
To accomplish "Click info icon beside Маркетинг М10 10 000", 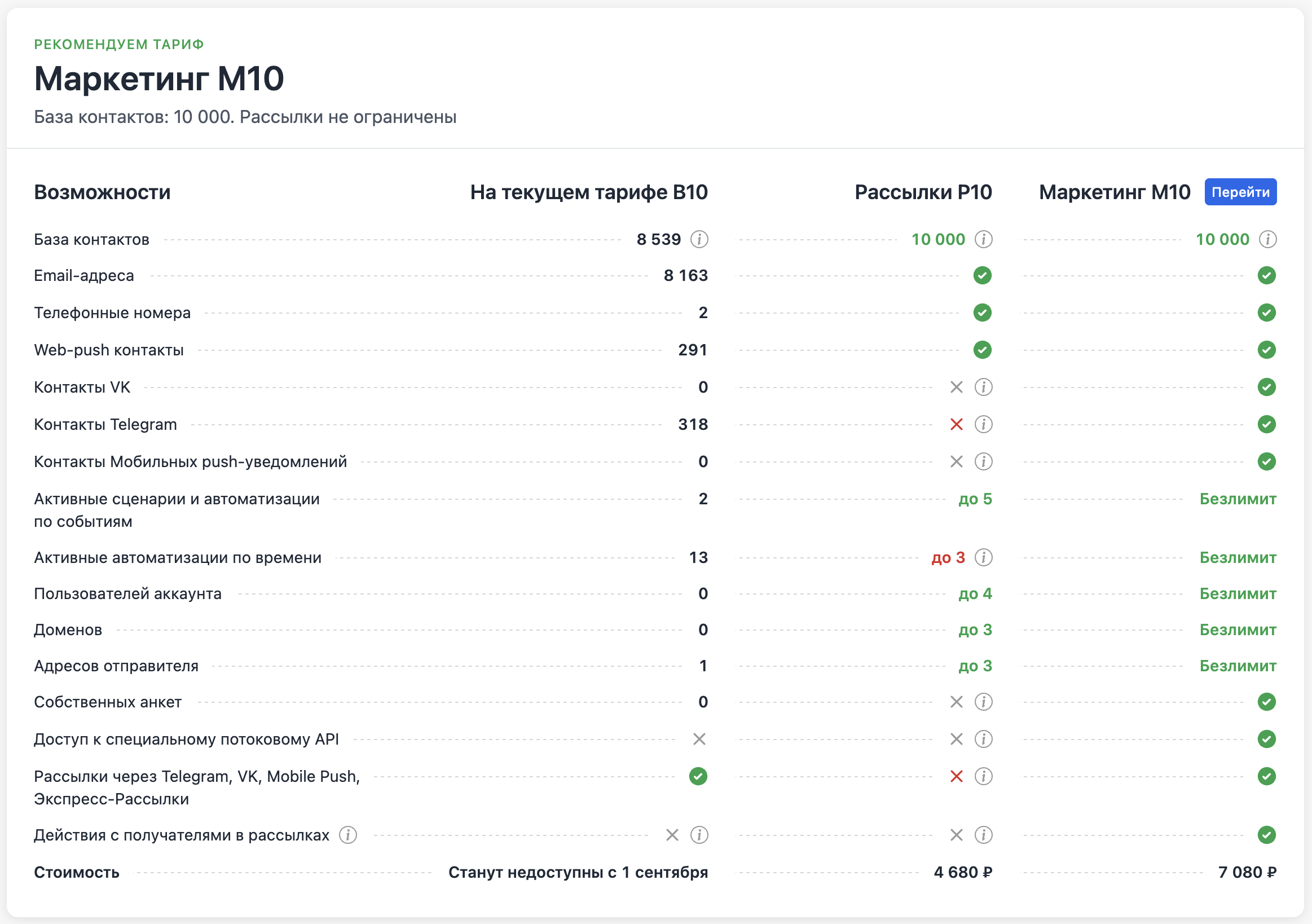I will click(1267, 239).
